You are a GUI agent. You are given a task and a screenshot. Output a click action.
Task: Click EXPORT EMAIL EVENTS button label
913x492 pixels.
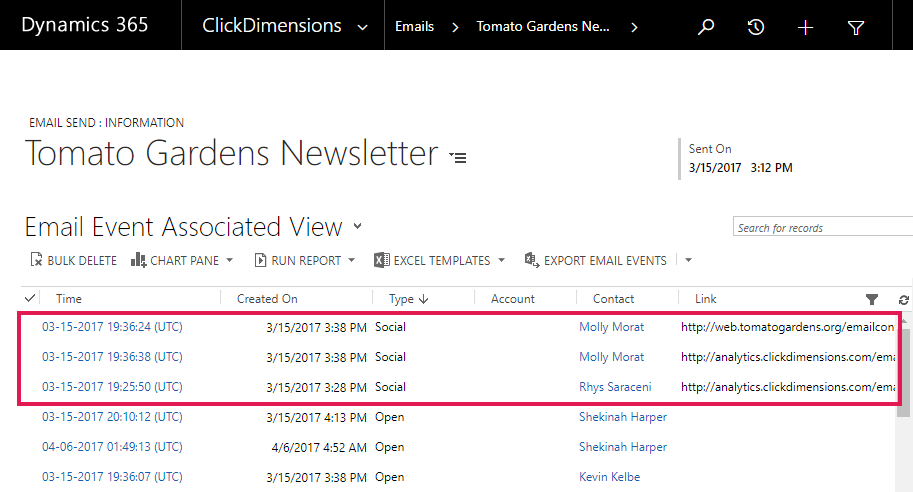click(605, 261)
